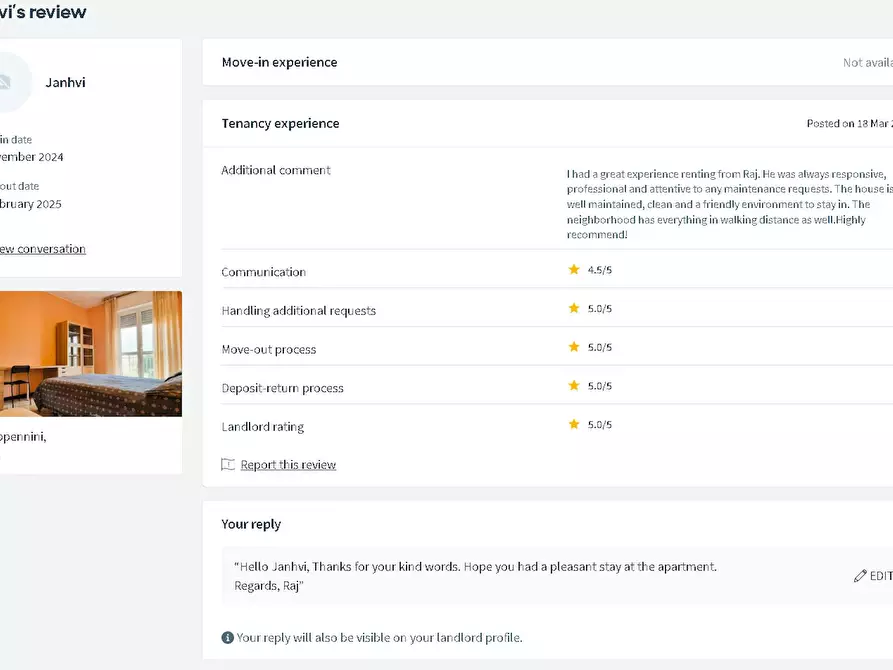Click the pencil icon in Your reply

(860, 576)
